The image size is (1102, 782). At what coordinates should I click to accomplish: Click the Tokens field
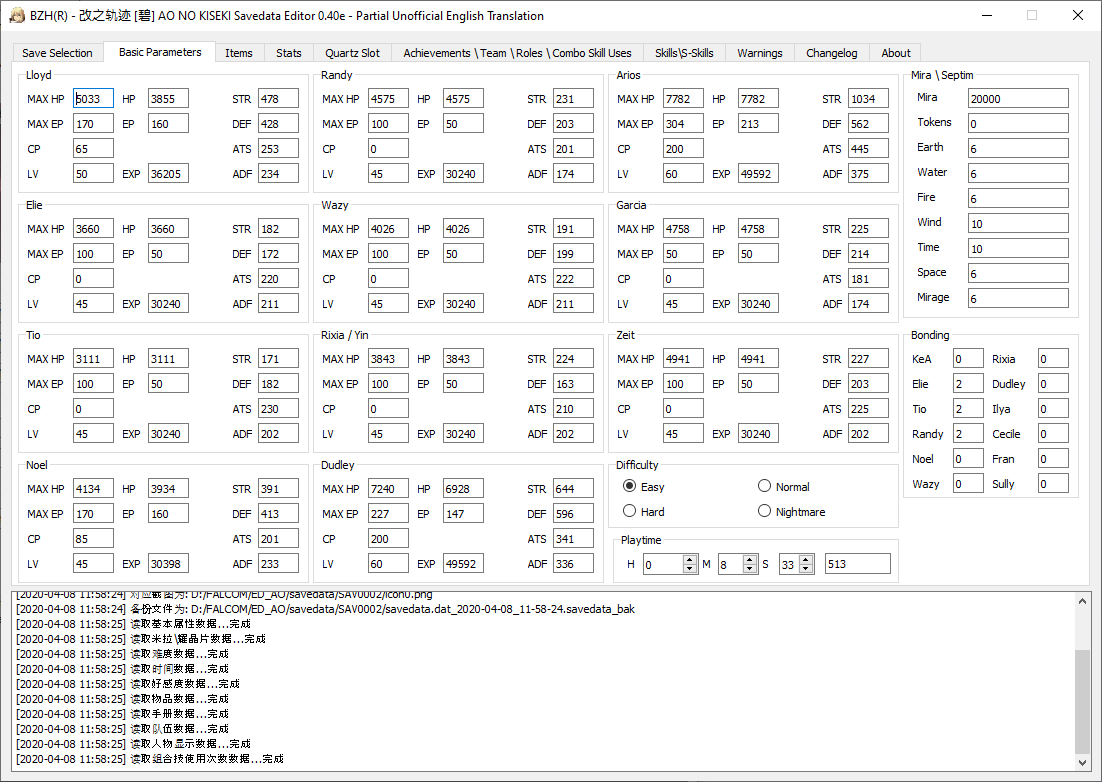pyautogui.click(x=1018, y=124)
